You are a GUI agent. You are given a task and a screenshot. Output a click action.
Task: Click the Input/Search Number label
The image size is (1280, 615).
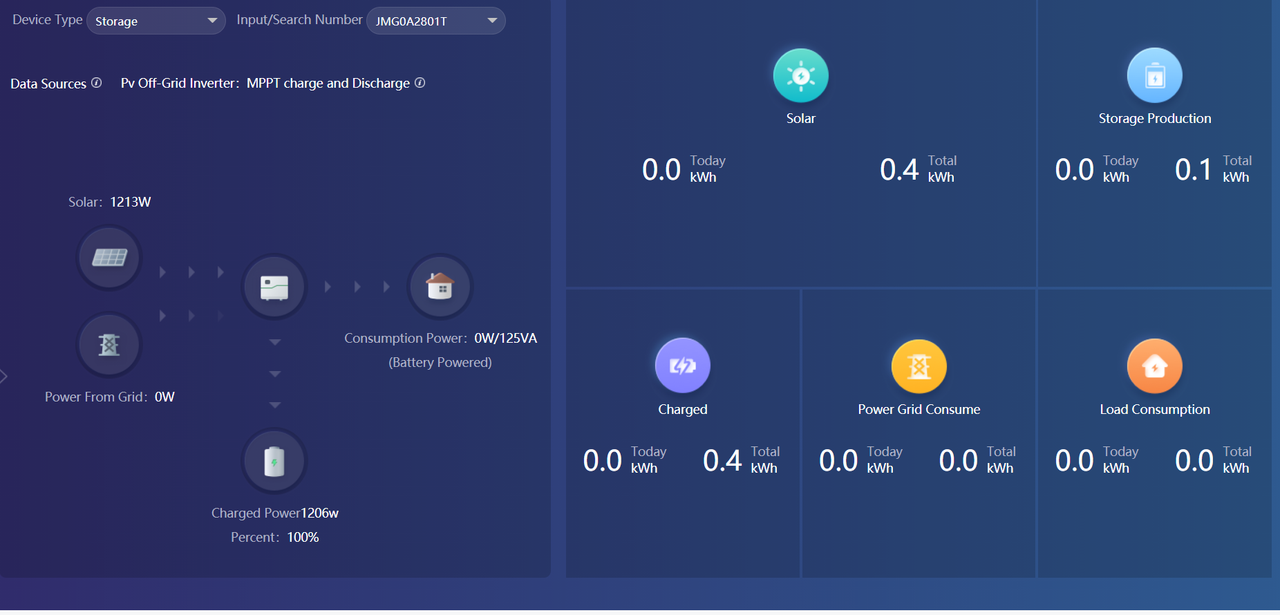coord(300,20)
